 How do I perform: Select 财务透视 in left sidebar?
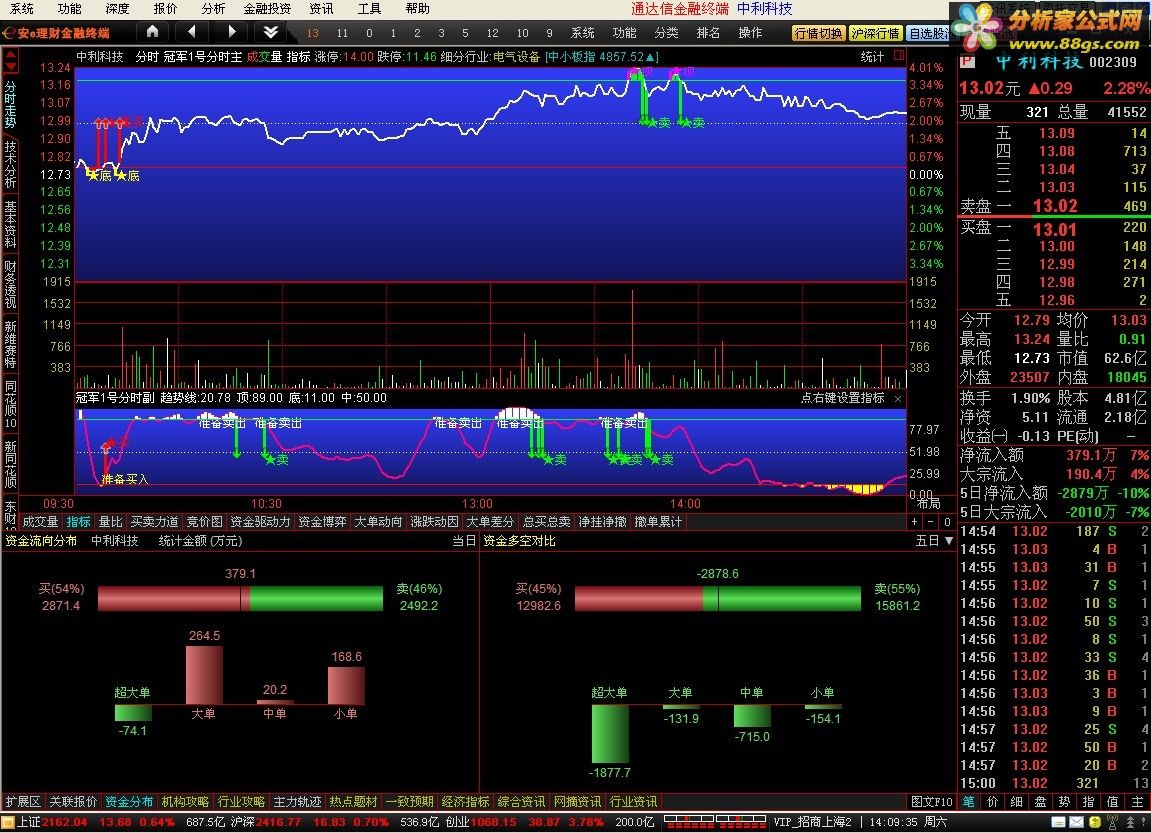coord(10,283)
